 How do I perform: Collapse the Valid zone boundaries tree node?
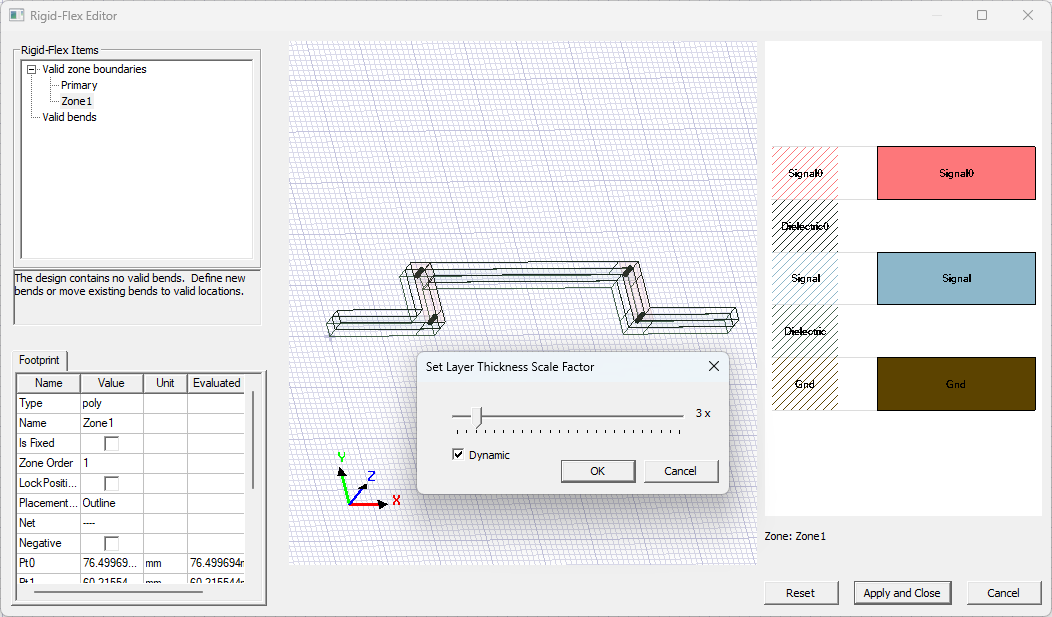pos(33,69)
